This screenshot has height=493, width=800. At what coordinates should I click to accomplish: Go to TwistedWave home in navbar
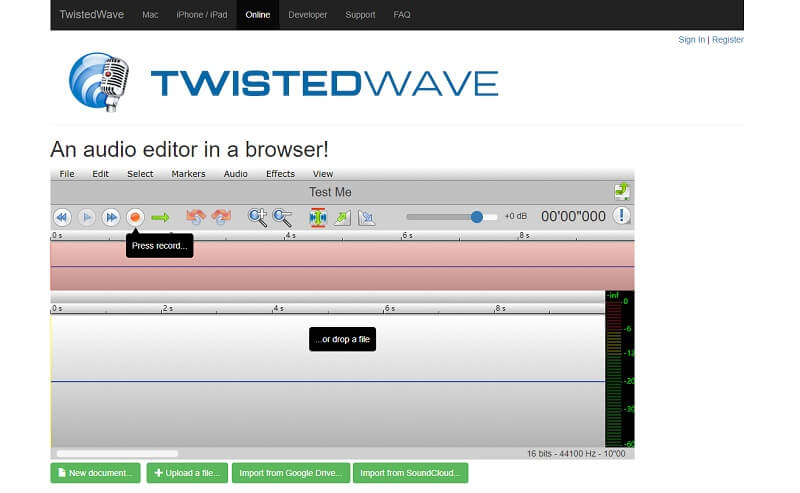91,14
